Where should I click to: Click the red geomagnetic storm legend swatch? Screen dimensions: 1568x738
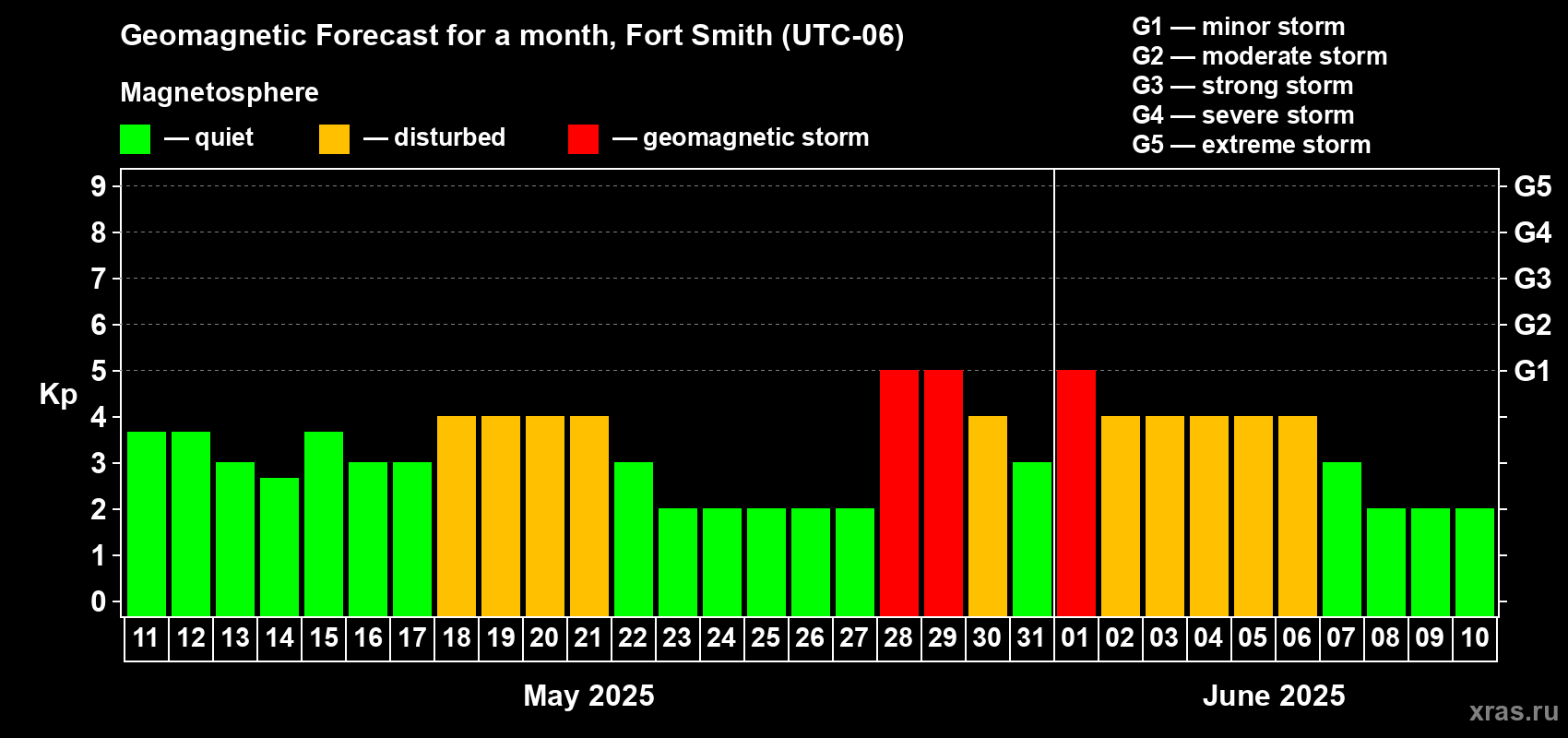coord(583,139)
